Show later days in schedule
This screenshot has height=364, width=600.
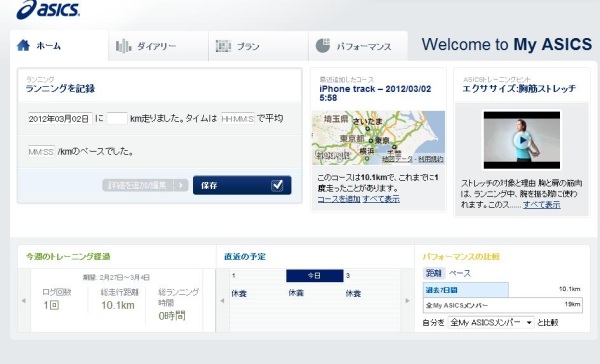click(x=407, y=300)
